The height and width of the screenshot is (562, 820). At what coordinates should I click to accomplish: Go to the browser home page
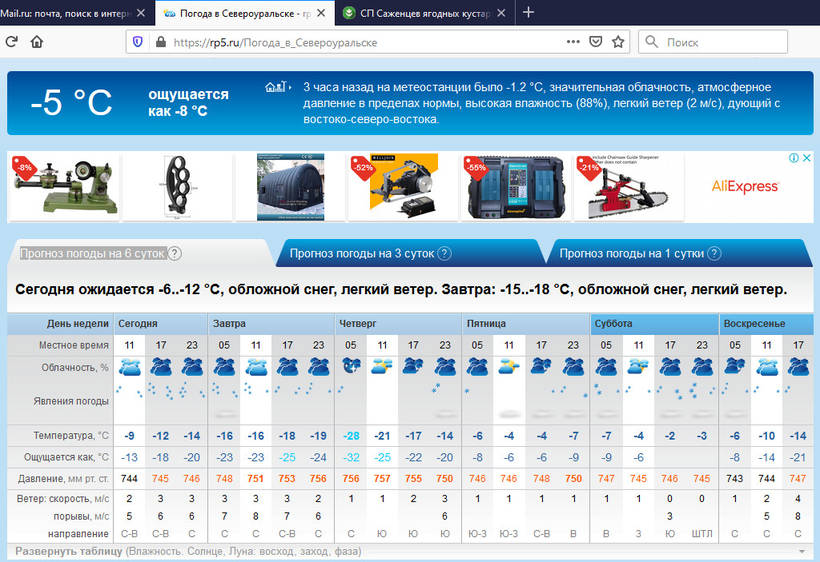click(x=37, y=42)
